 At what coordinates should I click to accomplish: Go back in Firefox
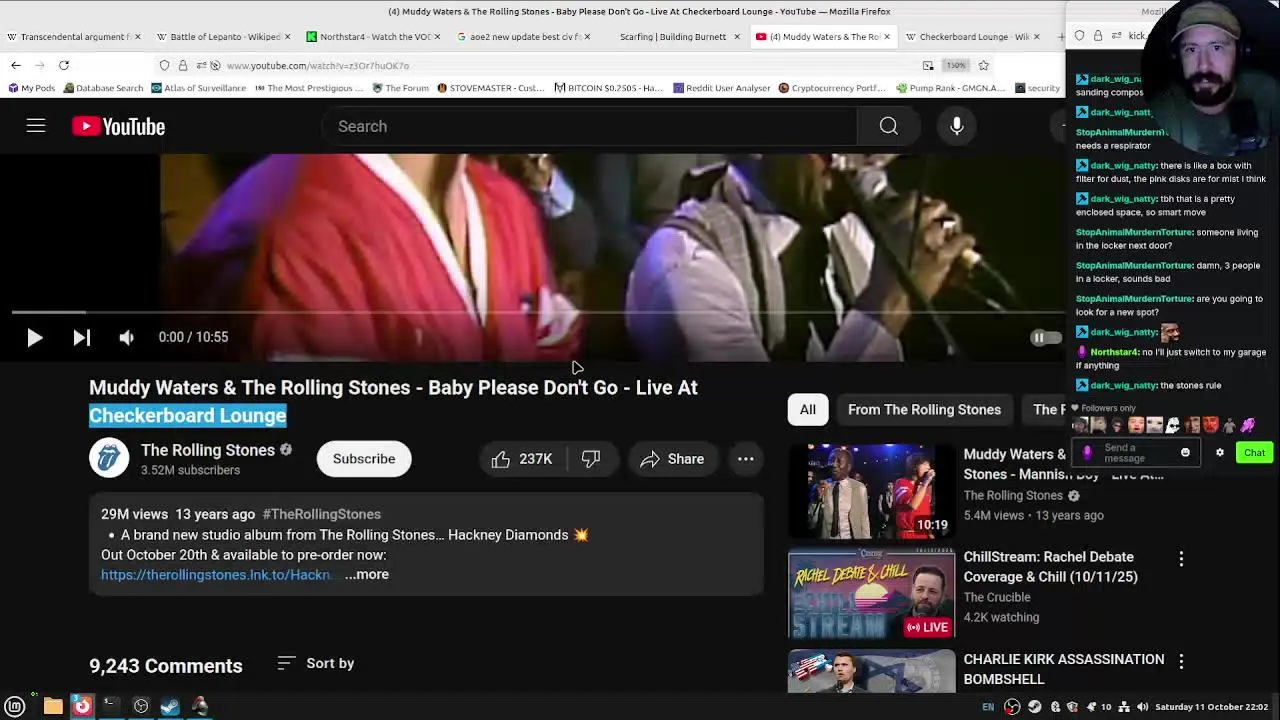click(16, 65)
